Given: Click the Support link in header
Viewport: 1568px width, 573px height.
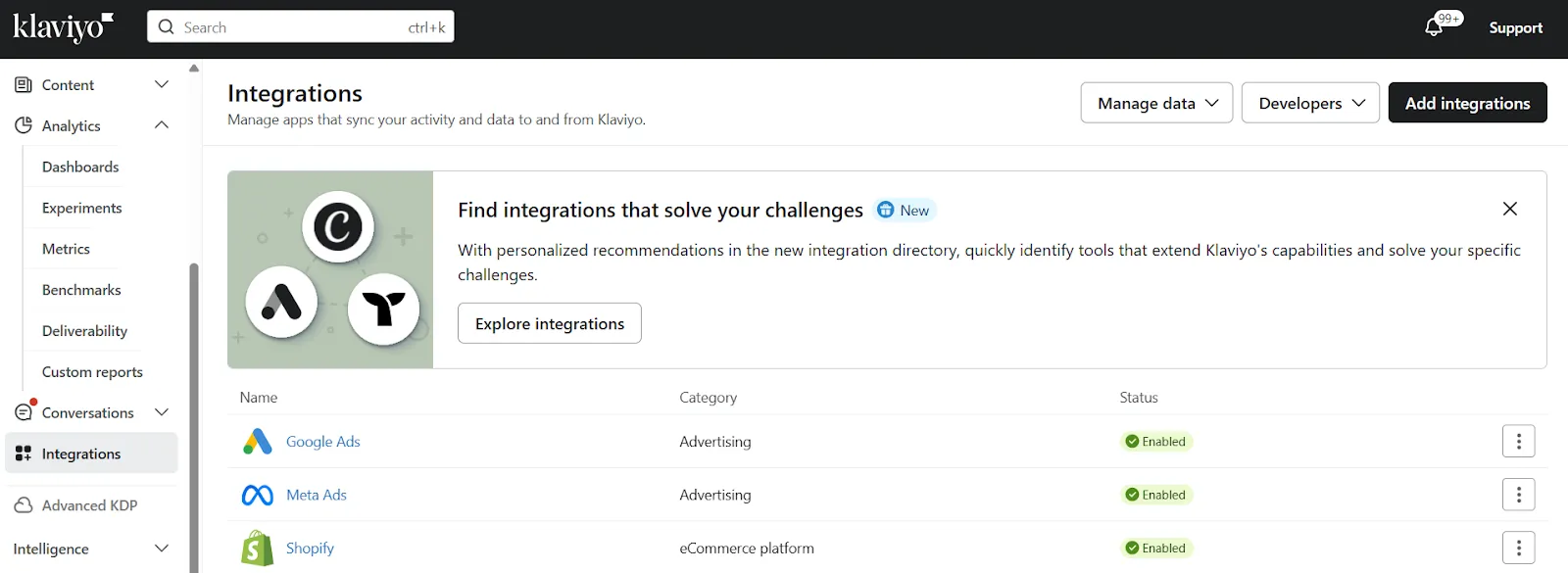Looking at the screenshot, I should (1516, 27).
